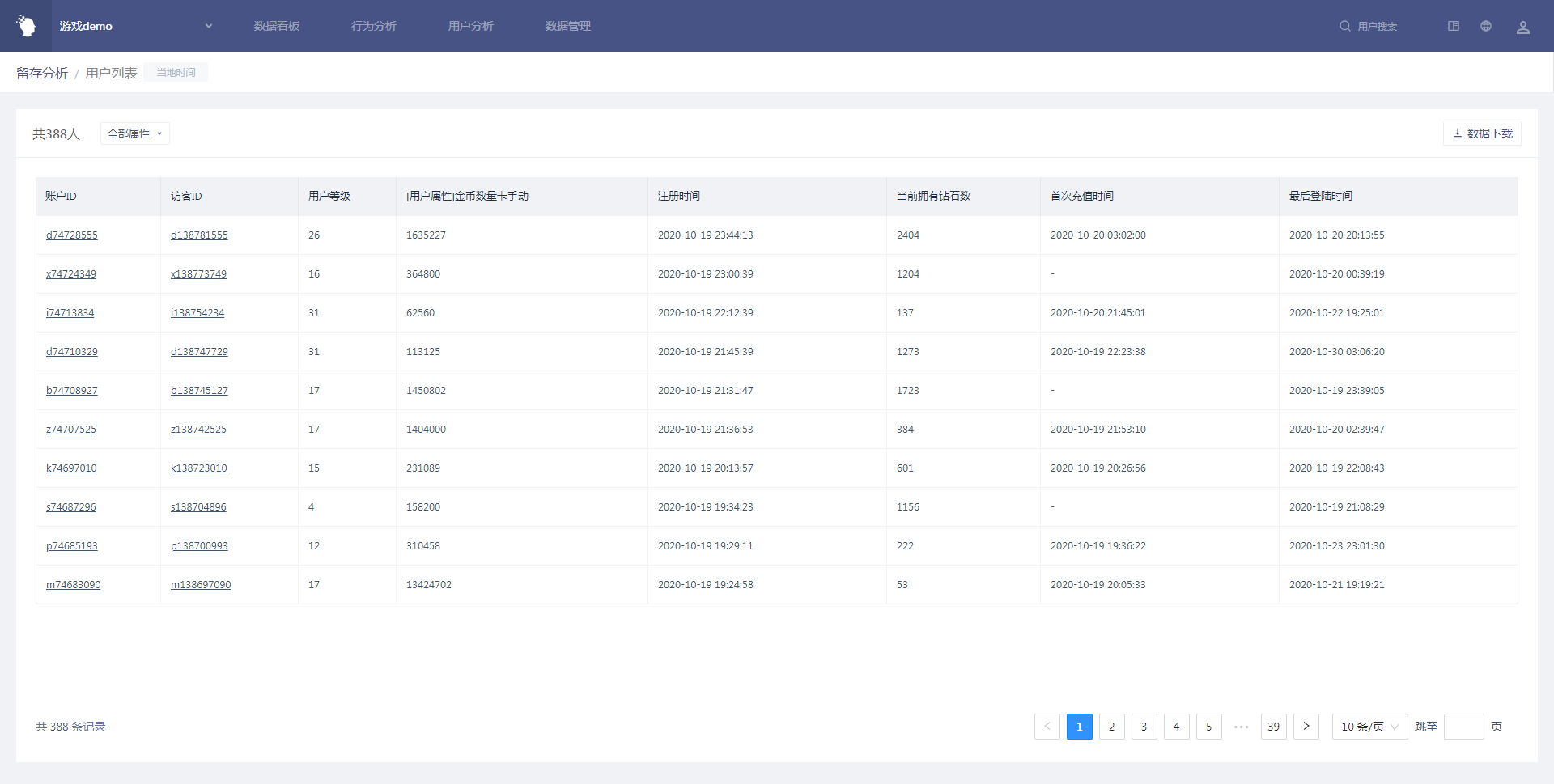The height and width of the screenshot is (784, 1554).
Task: Click the pagination ellipsis to jump pages
Action: click(1241, 727)
